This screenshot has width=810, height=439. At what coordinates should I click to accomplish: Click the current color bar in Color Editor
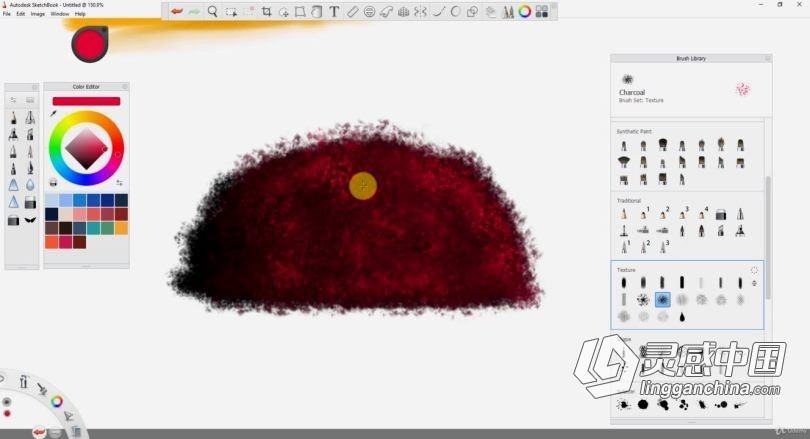tap(86, 101)
